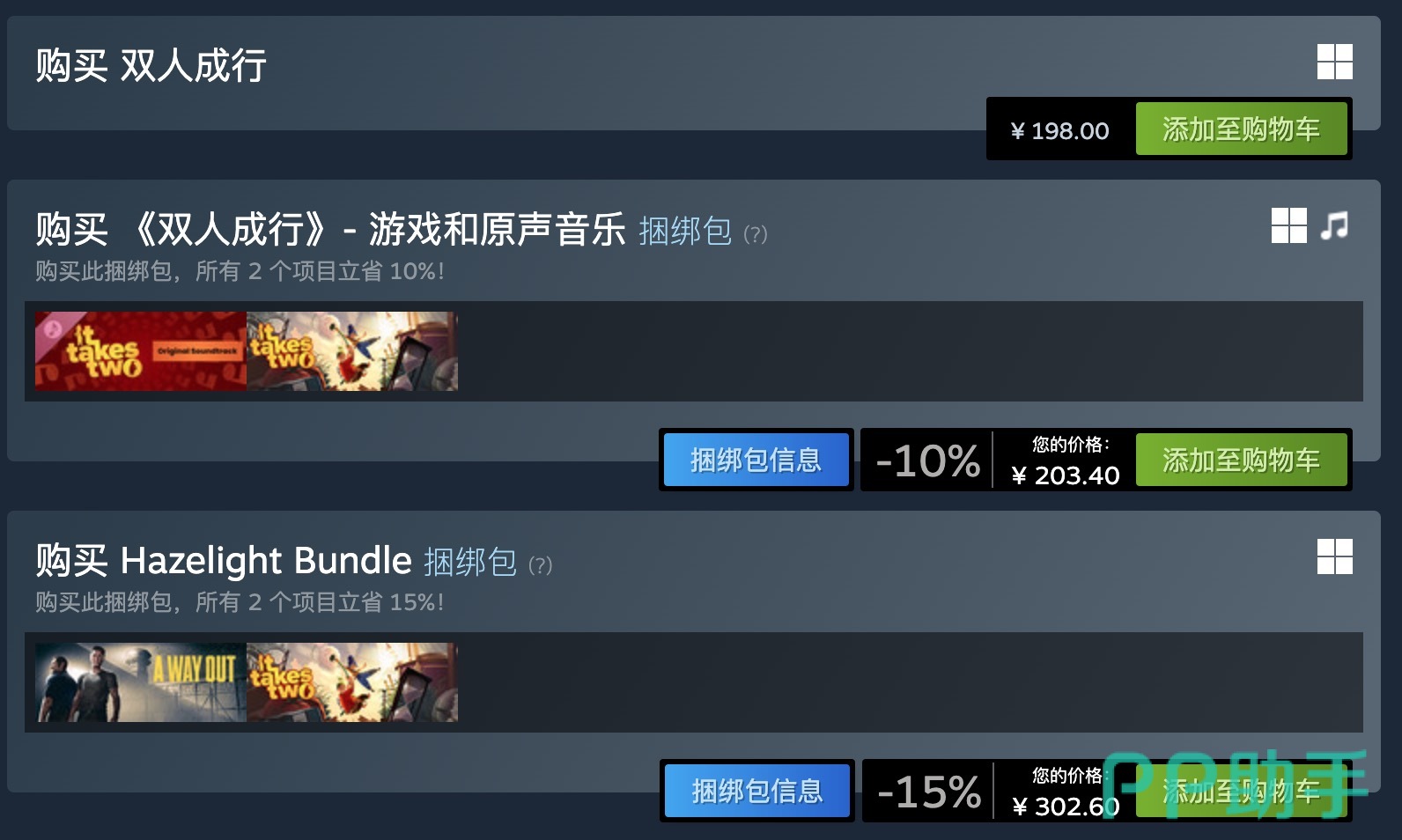This screenshot has width=1402, height=840.
Task: Open A Way Out game thumbnail
Action: pyautogui.click(x=141, y=682)
